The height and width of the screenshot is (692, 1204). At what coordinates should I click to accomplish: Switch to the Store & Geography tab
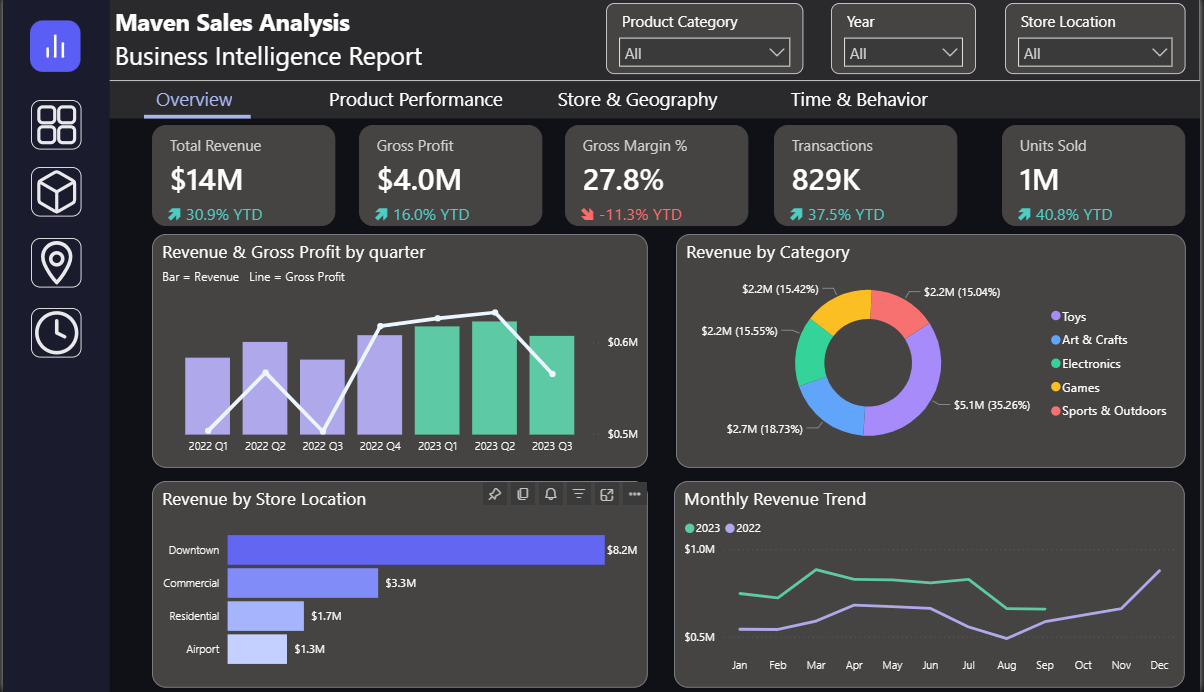tap(638, 99)
